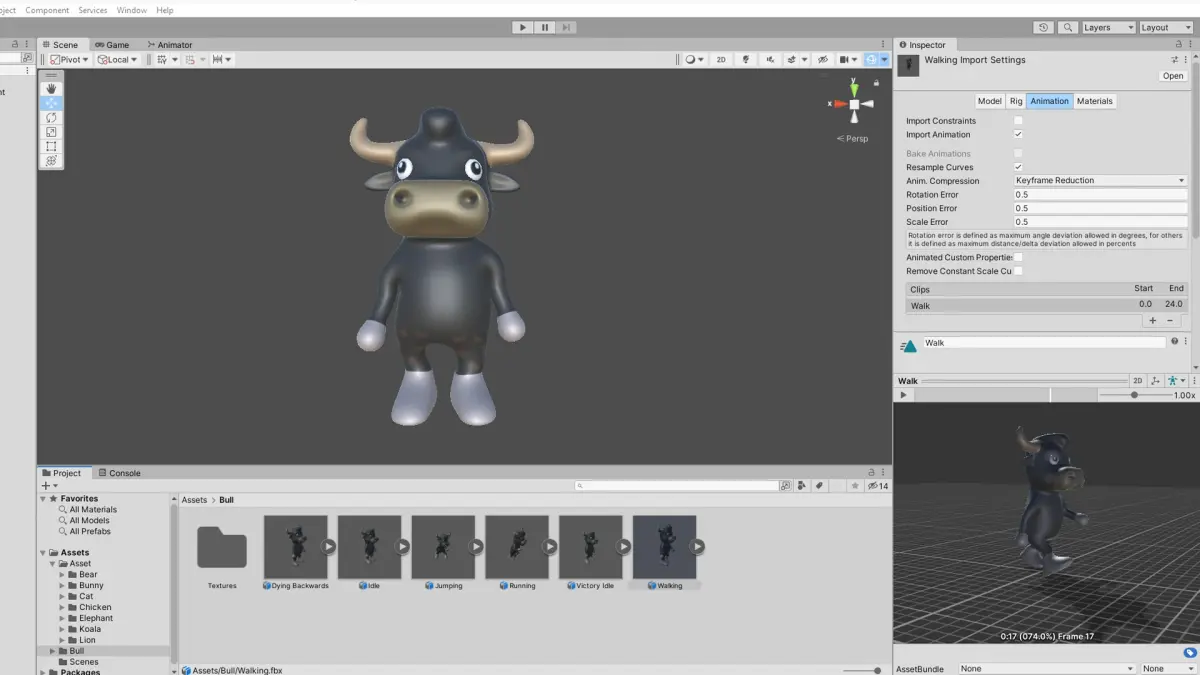Select the Rotate tool
This screenshot has height=675, width=1200.
(51, 117)
